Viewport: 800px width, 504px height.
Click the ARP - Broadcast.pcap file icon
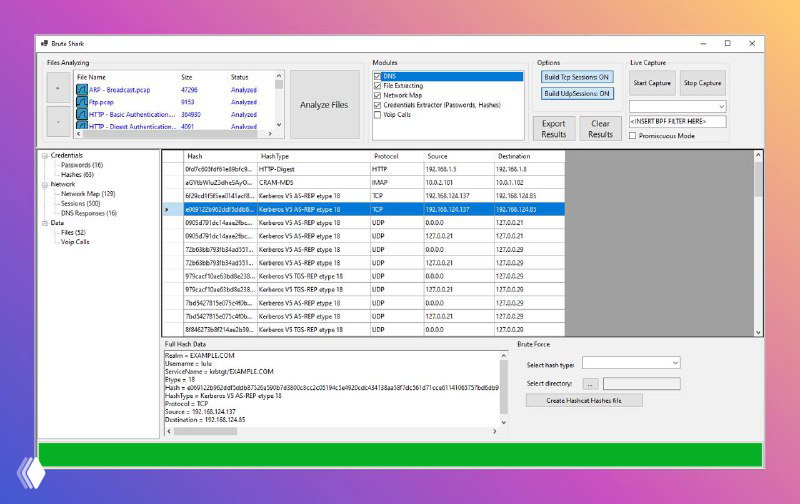click(82, 91)
